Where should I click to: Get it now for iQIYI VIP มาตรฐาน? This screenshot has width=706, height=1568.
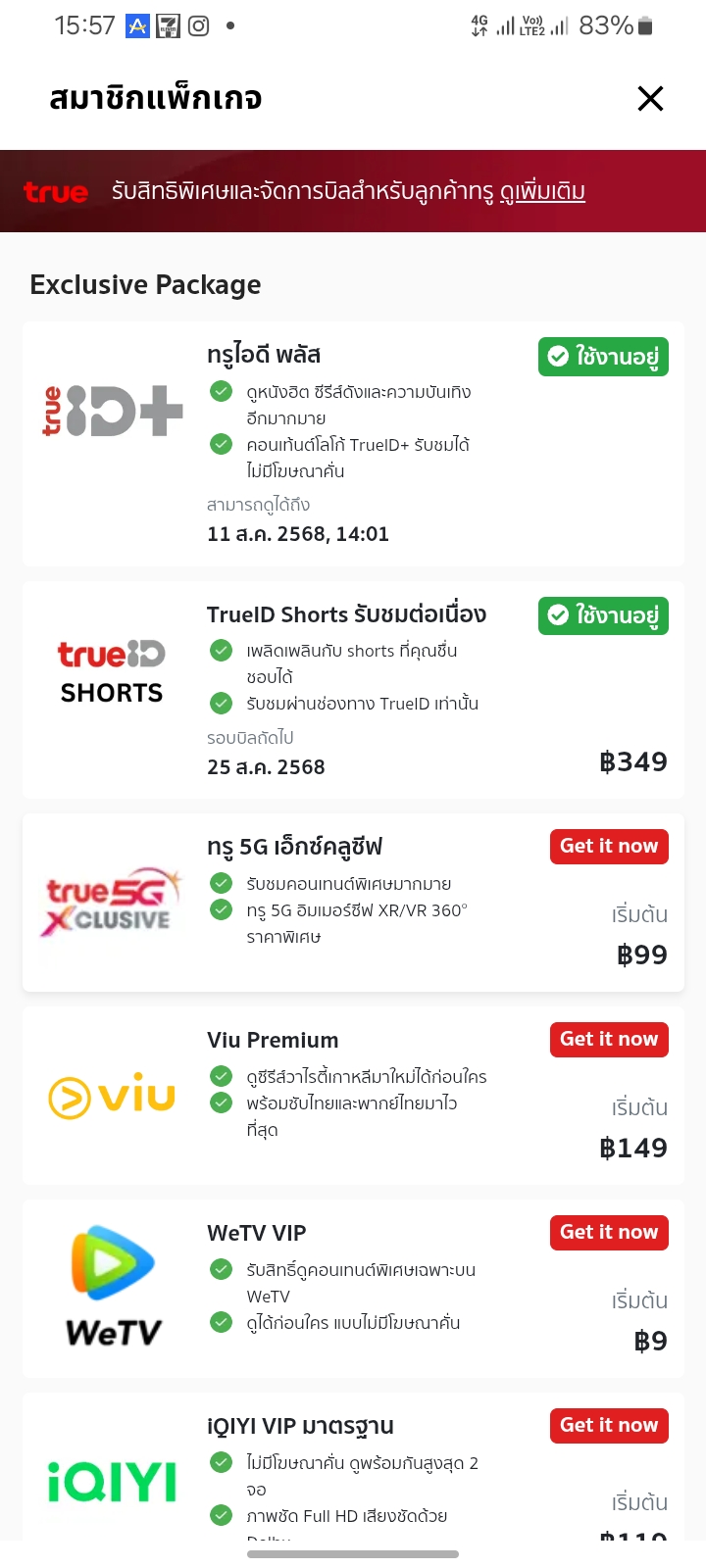[609, 1425]
